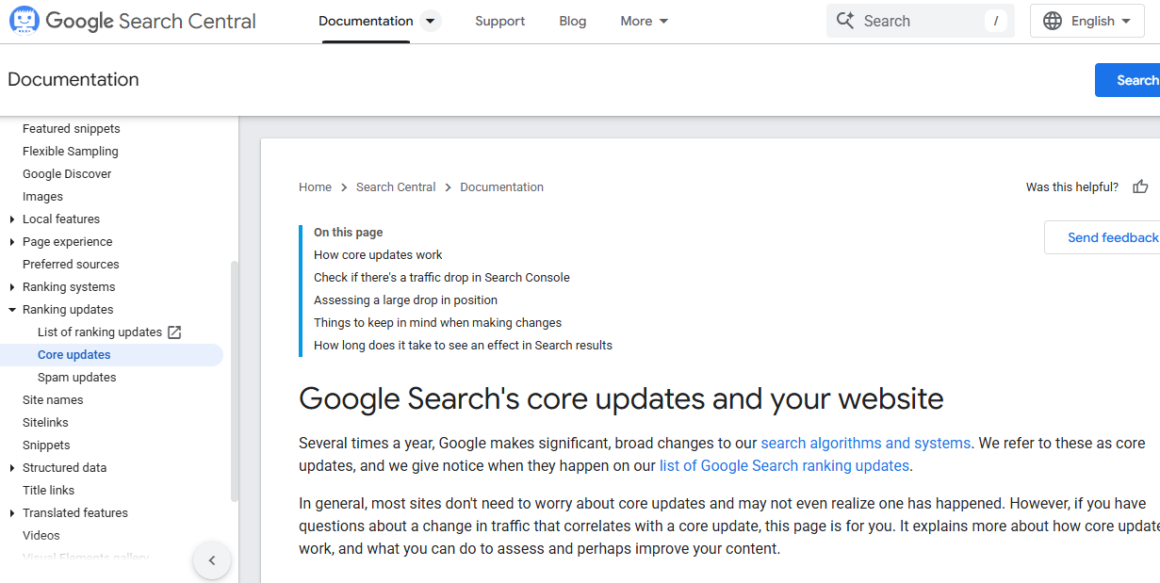Open the Documentation dropdown menu
This screenshot has height=583, width=1160.
click(430, 20)
